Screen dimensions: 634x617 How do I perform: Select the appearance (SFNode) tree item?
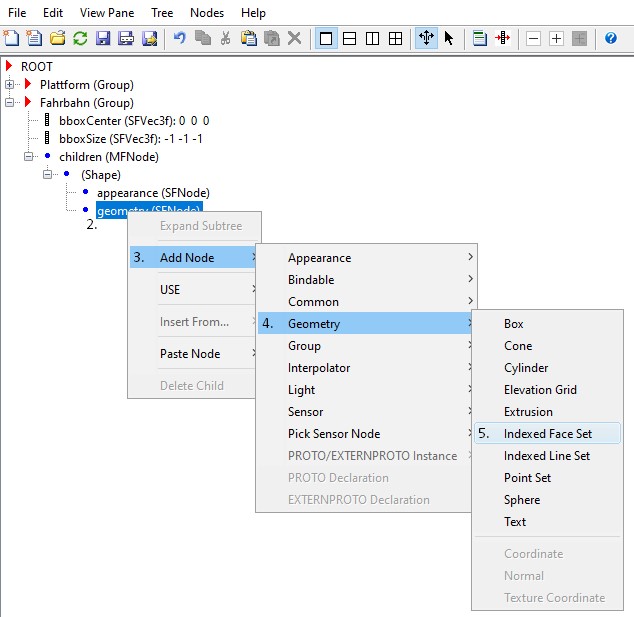click(x=152, y=193)
